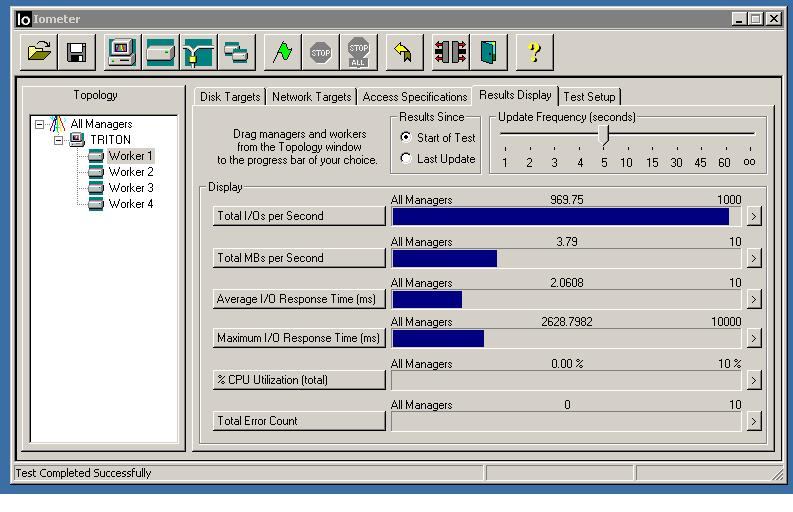Click the All Managers topology icon
The image size is (793, 512).
[58, 124]
